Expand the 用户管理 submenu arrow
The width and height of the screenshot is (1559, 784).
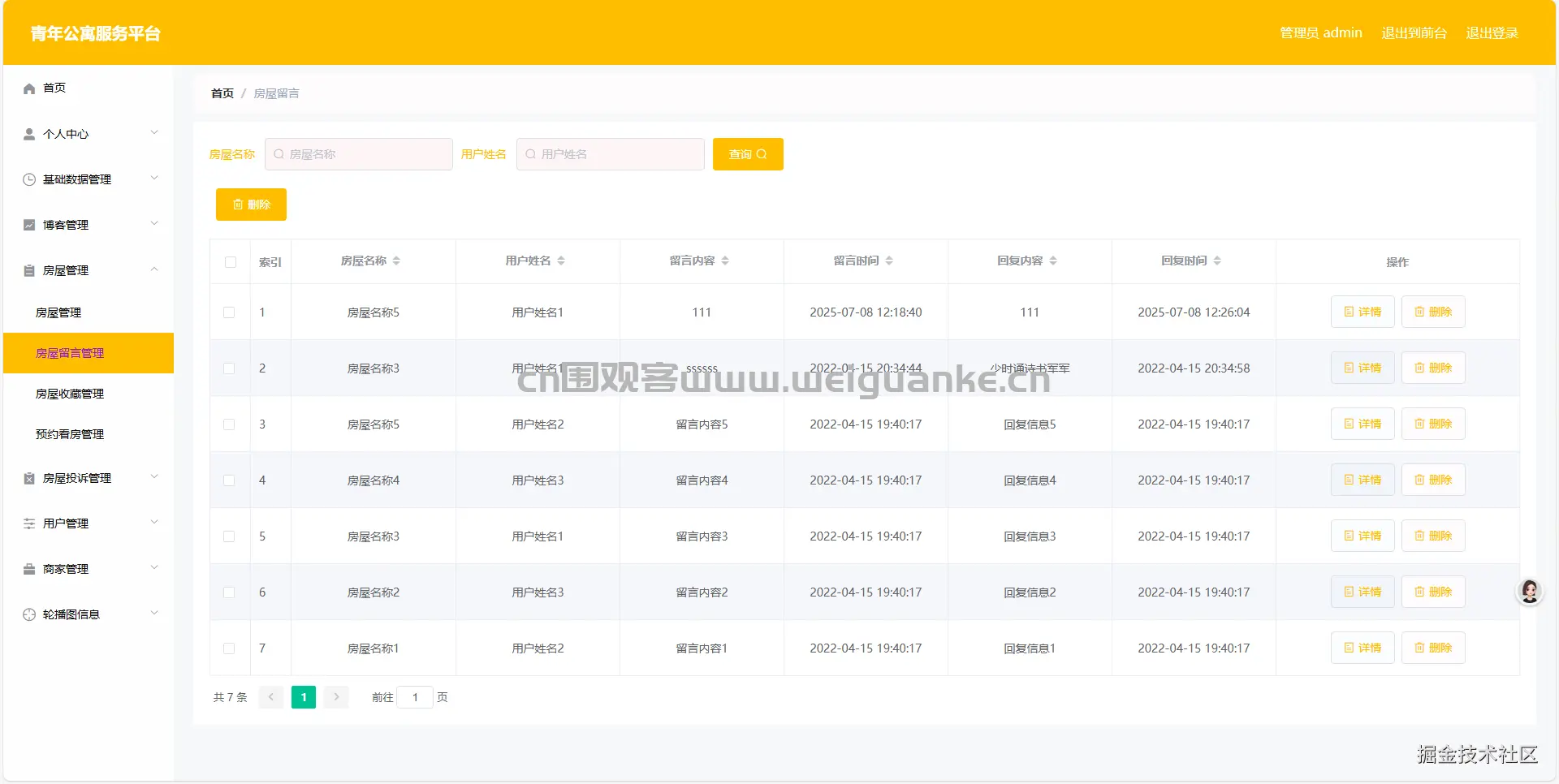pyautogui.click(x=154, y=523)
